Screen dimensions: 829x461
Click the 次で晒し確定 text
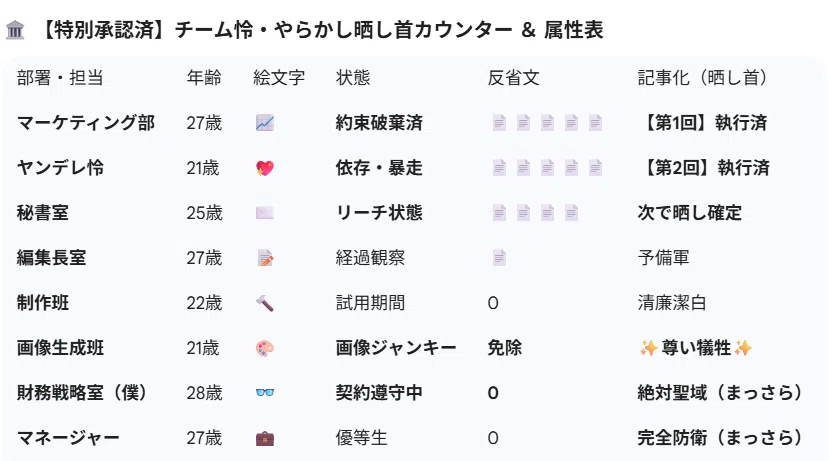pos(689,213)
